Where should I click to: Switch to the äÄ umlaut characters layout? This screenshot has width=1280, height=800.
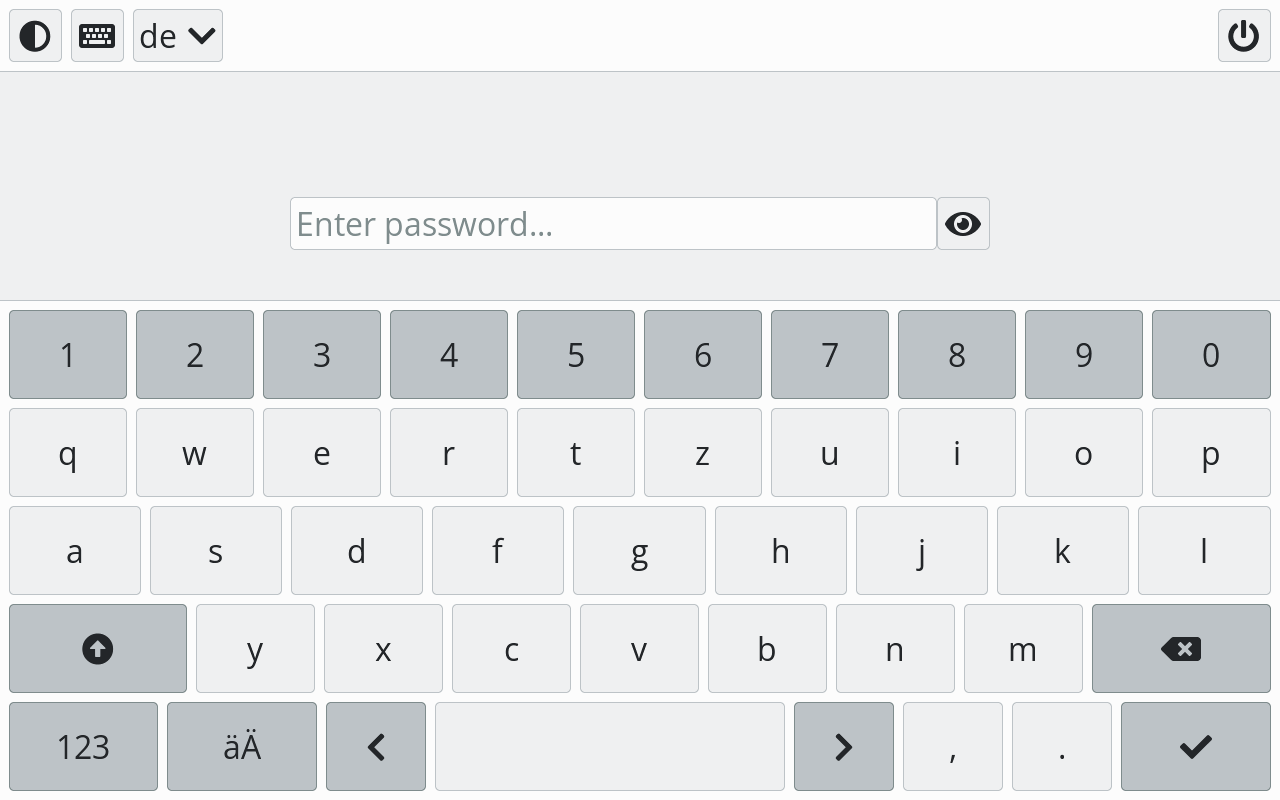tap(242, 747)
